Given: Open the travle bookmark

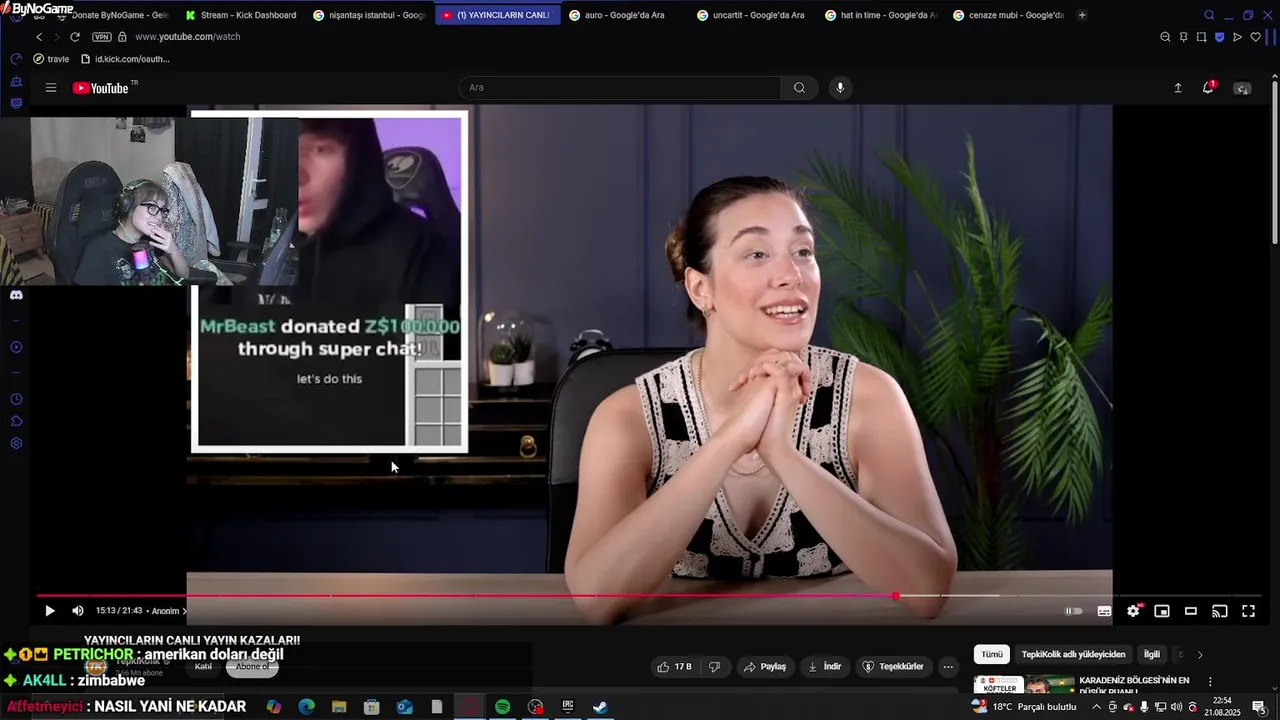Looking at the screenshot, I should [x=51, y=59].
